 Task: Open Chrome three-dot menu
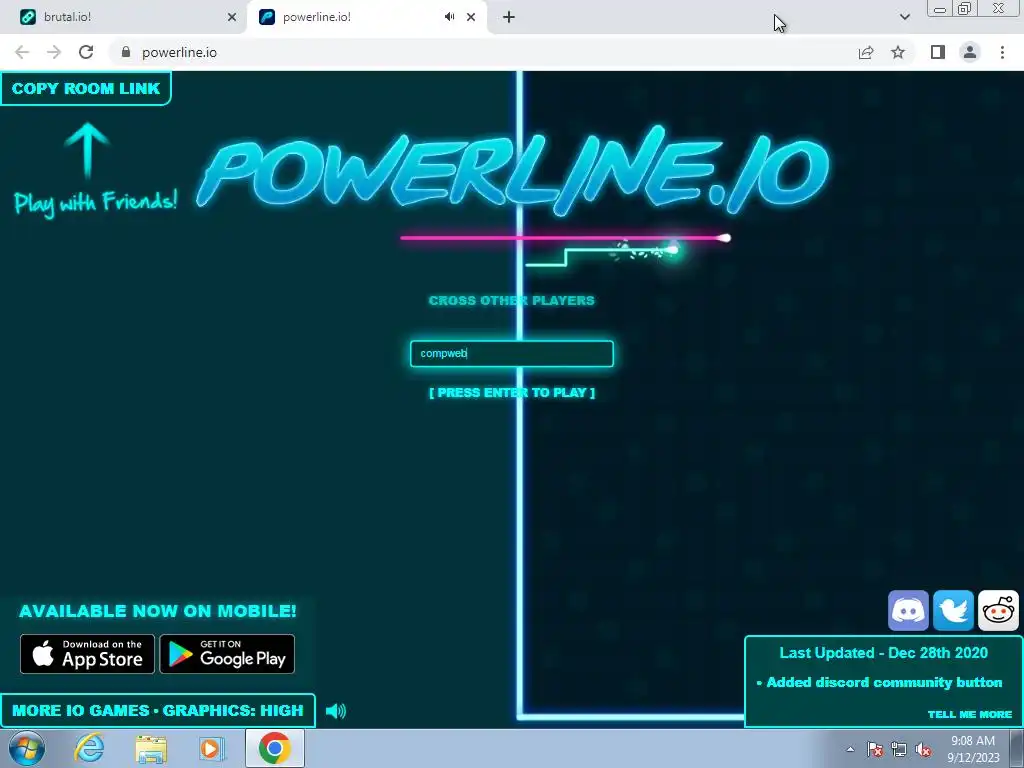click(1002, 52)
